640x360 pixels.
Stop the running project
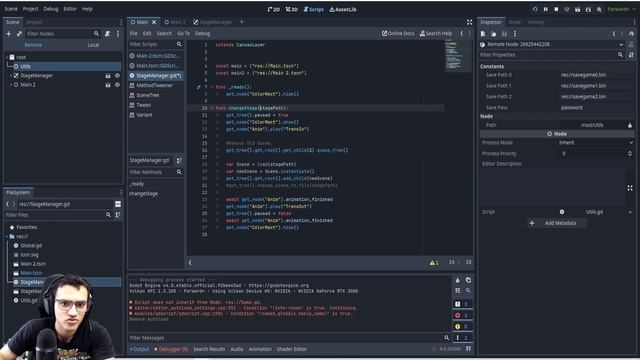[556, 9]
